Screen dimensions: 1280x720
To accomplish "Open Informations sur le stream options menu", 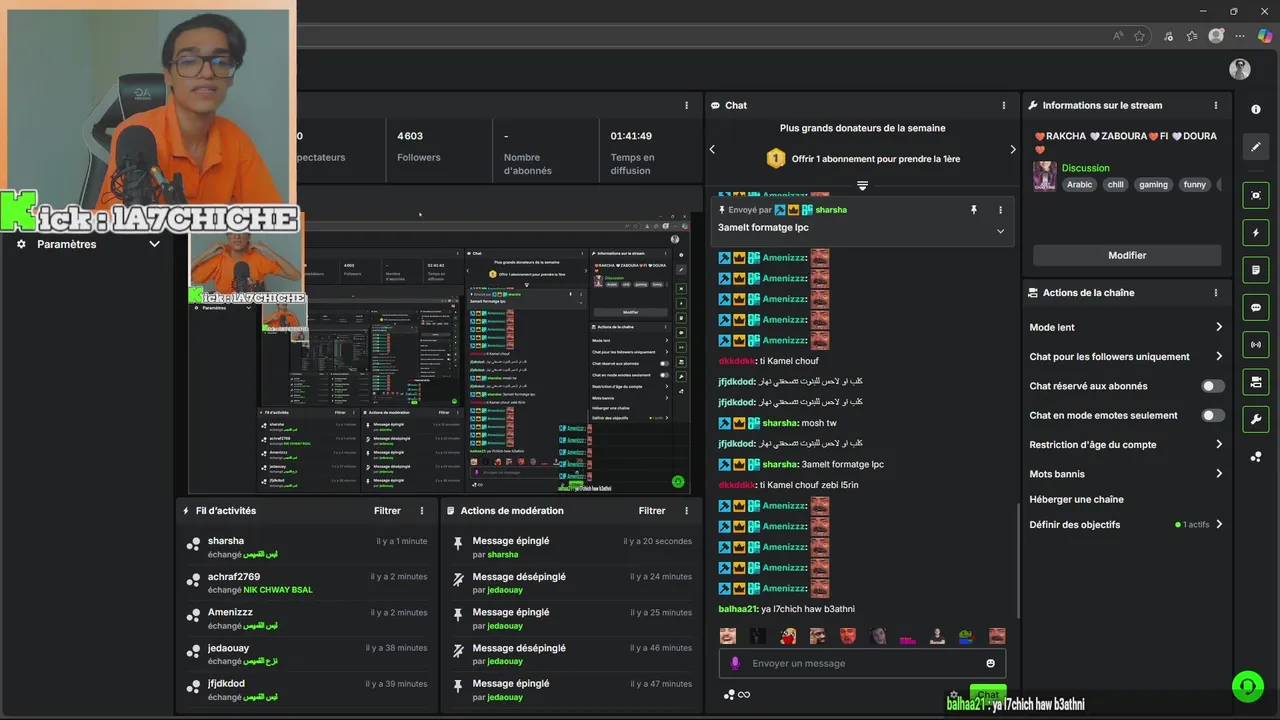I will coord(1216,105).
